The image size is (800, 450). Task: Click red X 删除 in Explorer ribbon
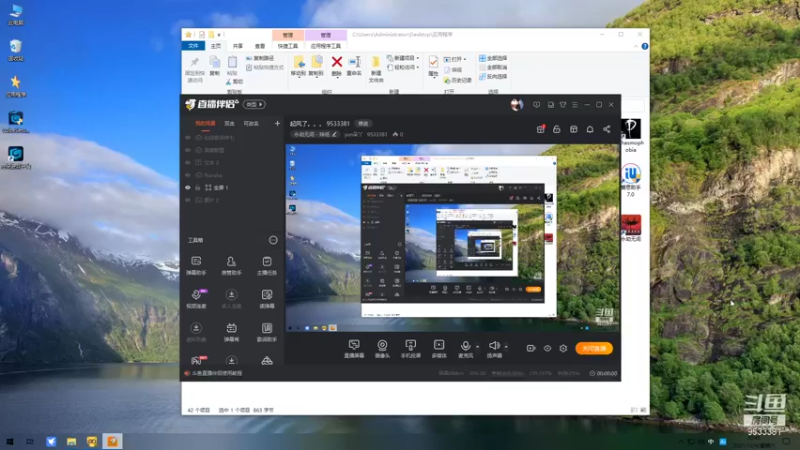(x=337, y=66)
